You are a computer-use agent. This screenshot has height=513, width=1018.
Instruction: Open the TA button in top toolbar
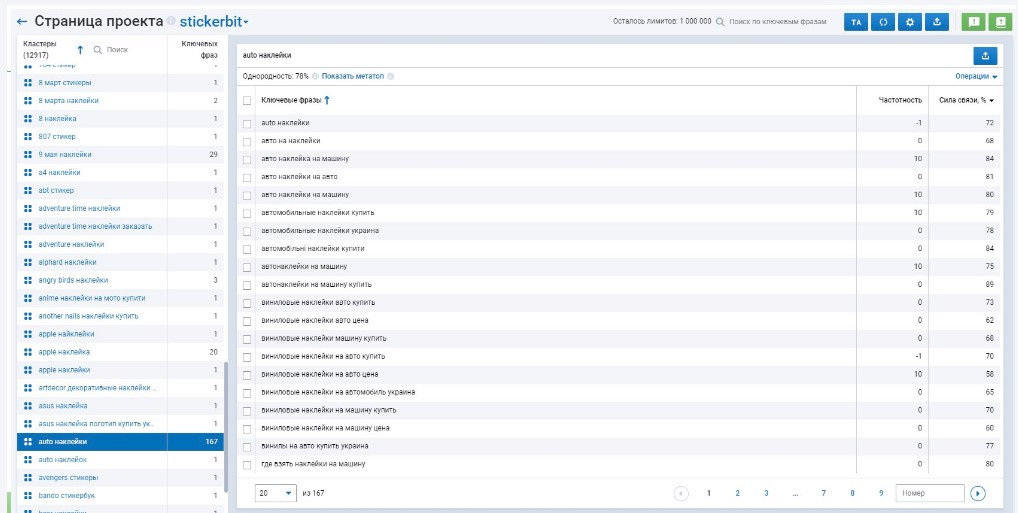(x=856, y=22)
